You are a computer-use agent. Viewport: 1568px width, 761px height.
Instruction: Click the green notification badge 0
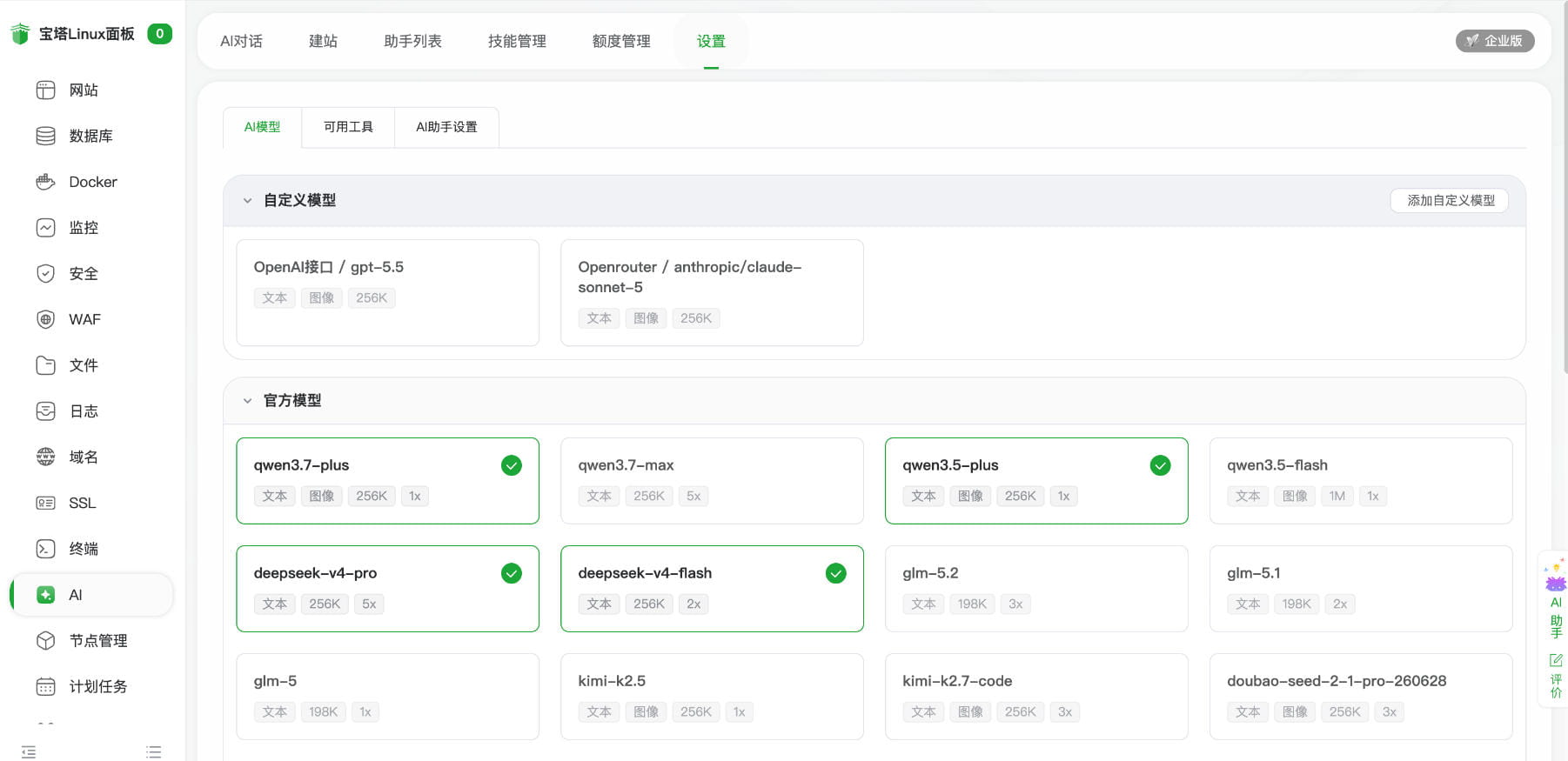pos(159,34)
